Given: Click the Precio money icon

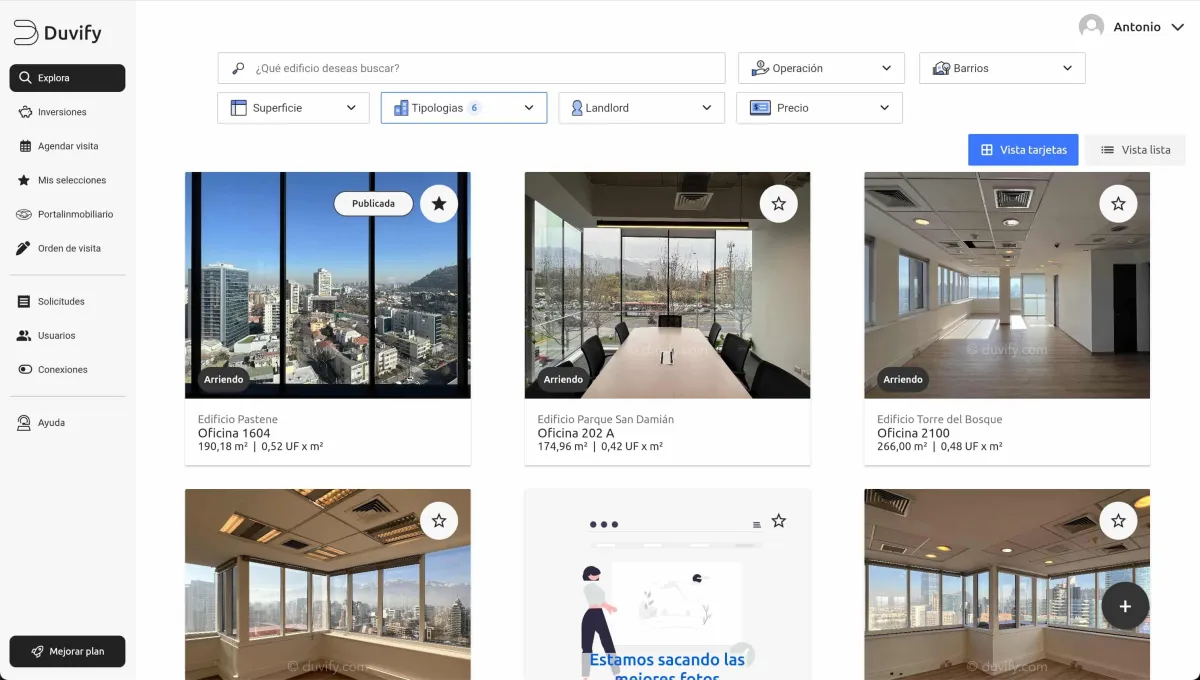Looking at the screenshot, I should point(760,108).
